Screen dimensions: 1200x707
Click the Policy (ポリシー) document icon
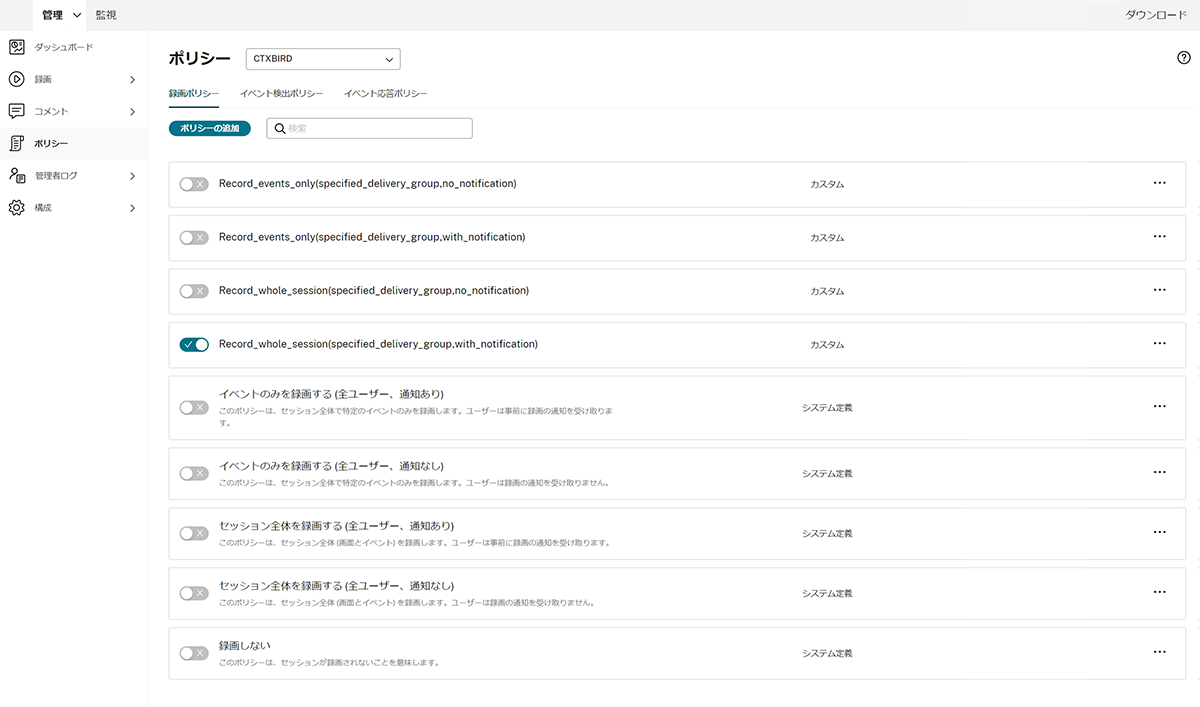pyautogui.click(x=17, y=144)
